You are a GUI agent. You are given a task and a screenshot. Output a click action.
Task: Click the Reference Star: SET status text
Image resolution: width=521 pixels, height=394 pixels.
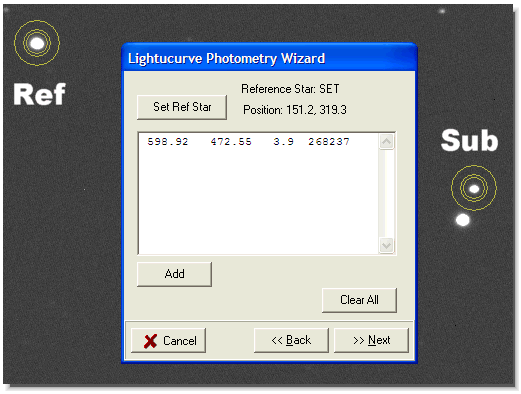(290, 89)
